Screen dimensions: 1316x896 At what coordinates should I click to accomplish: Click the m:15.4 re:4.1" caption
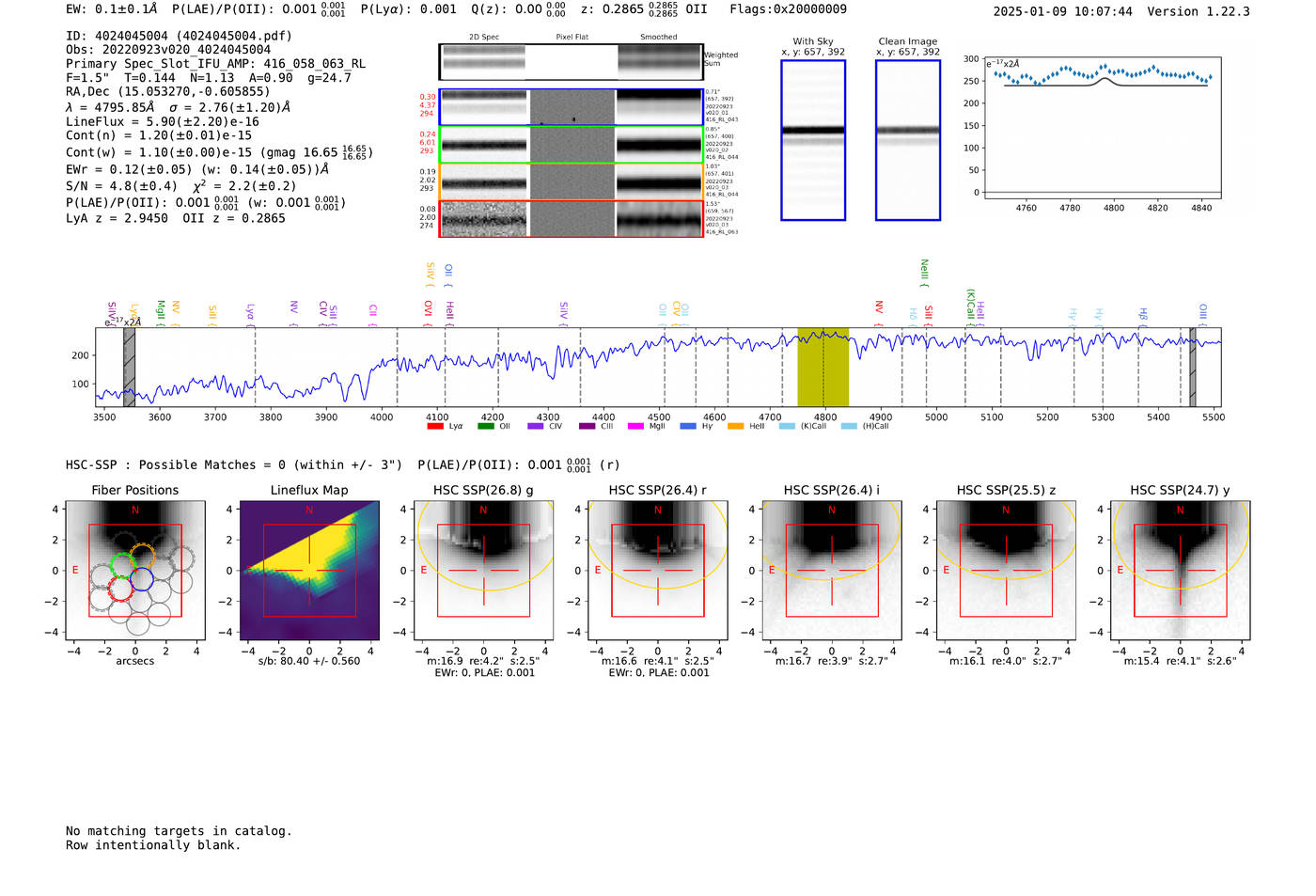click(x=1181, y=661)
